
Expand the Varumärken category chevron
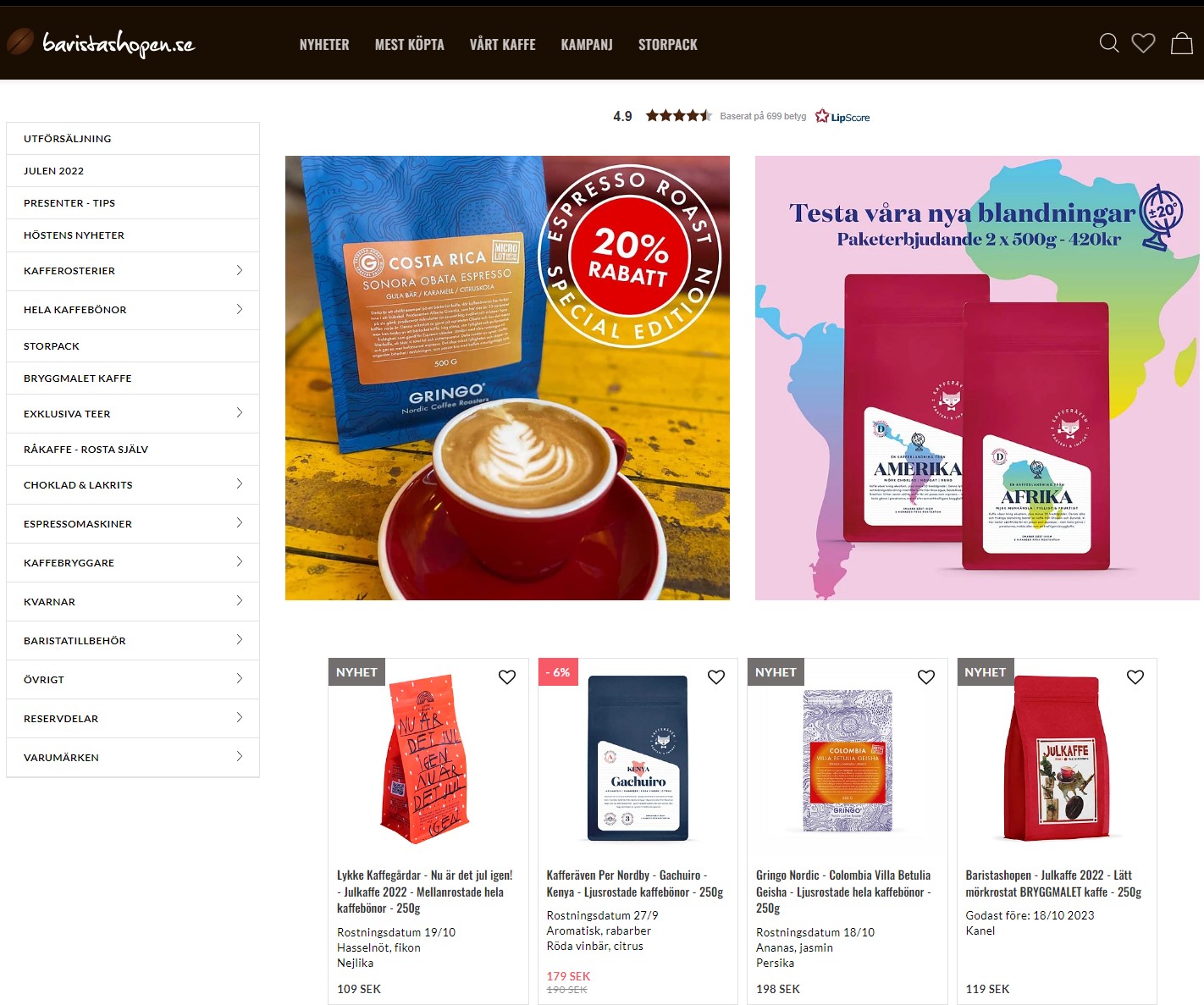(x=240, y=756)
